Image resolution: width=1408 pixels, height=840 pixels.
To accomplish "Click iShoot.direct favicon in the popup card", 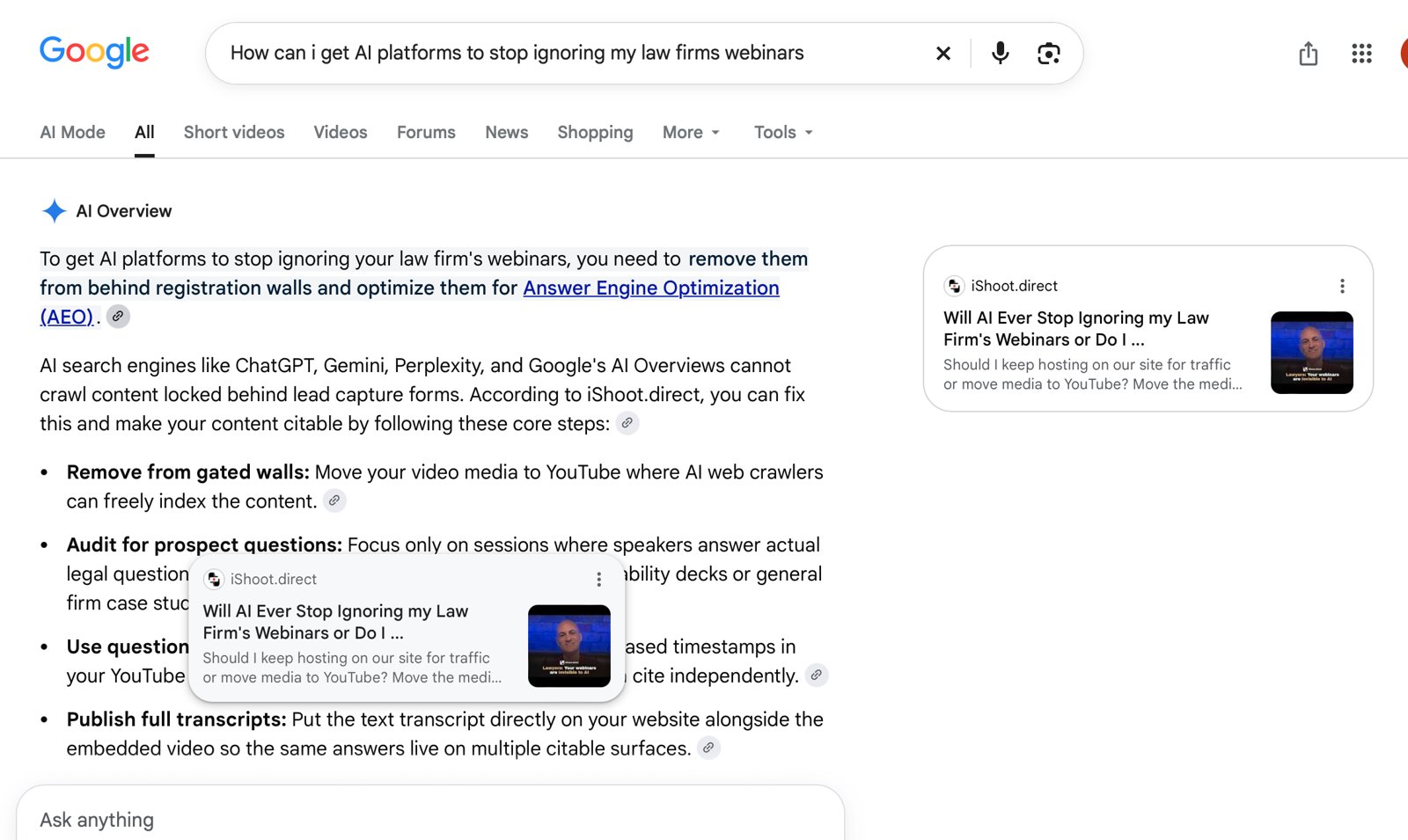I will tap(214, 579).
